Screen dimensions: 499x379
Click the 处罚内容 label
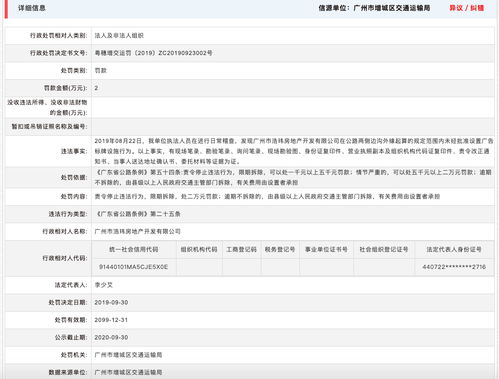pyautogui.click(x=74, y=197)
